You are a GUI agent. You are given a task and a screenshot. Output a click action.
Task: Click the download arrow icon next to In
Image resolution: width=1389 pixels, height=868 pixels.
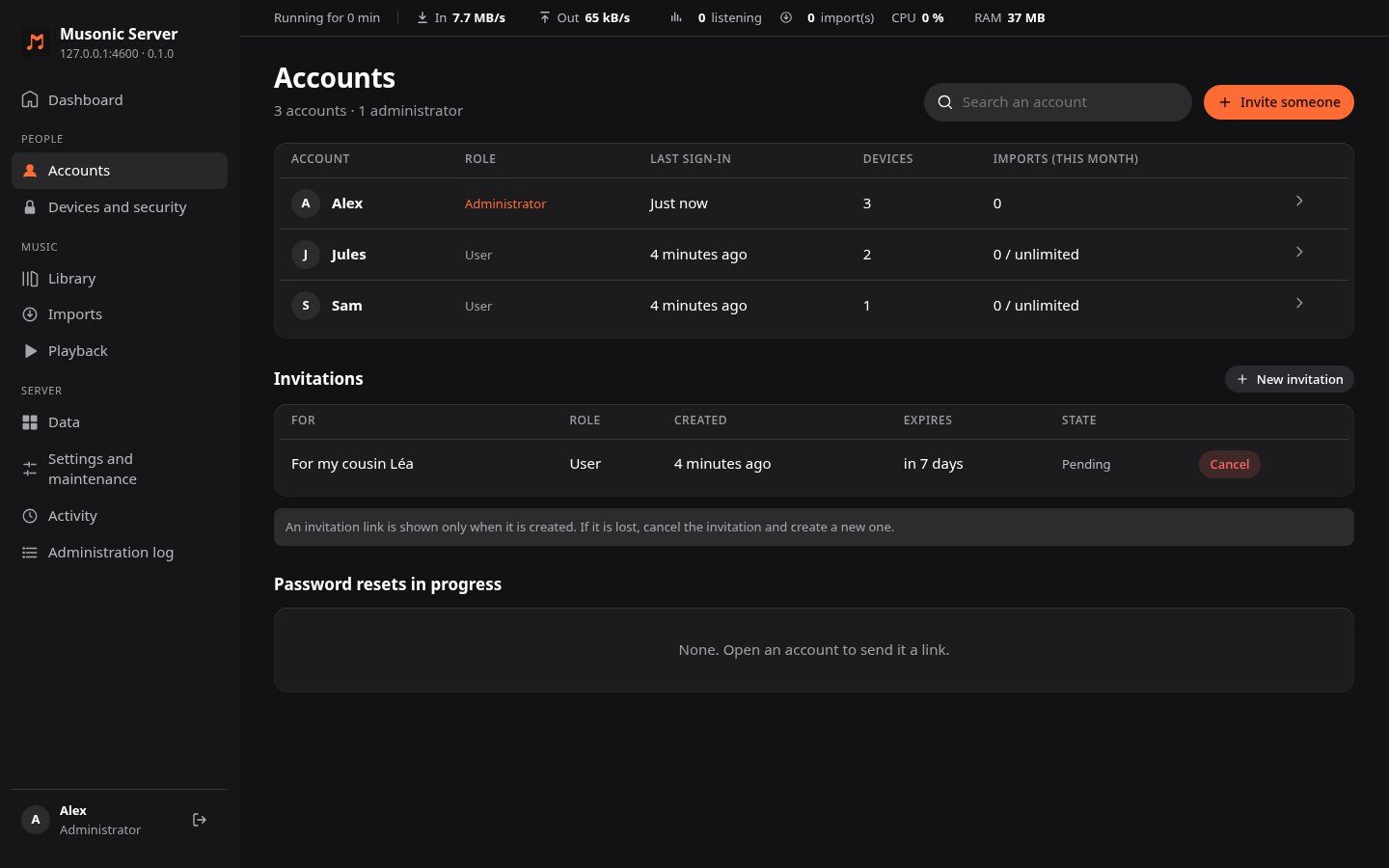click(422, 17)
